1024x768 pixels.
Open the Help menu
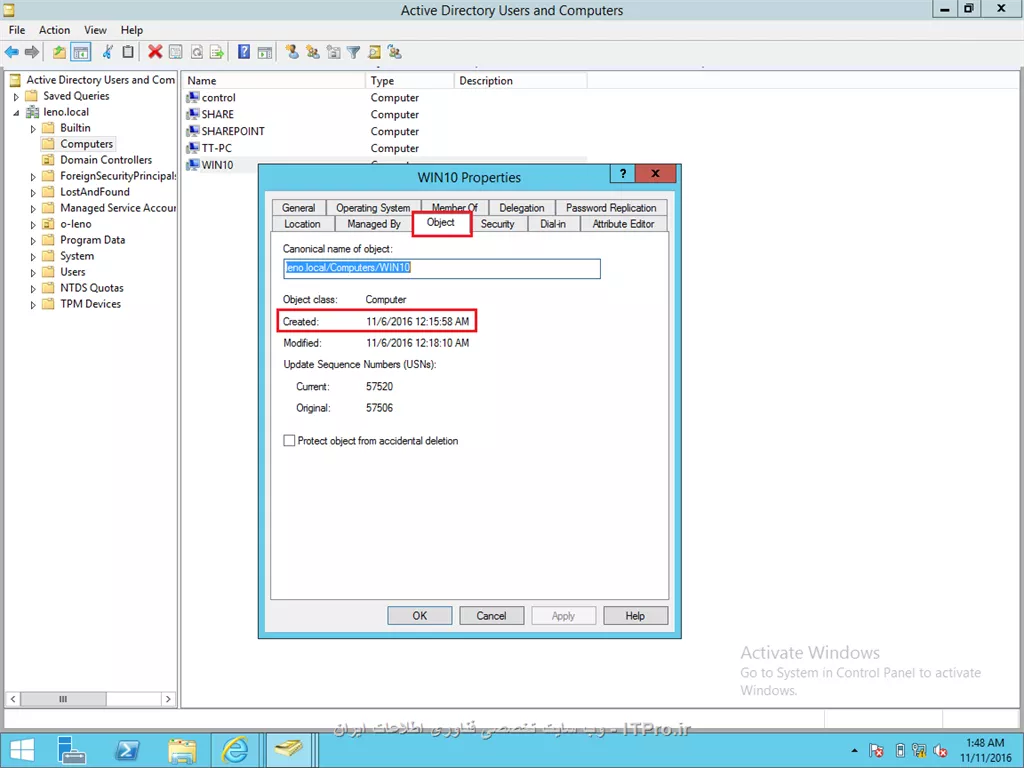(x=131, y=30)
